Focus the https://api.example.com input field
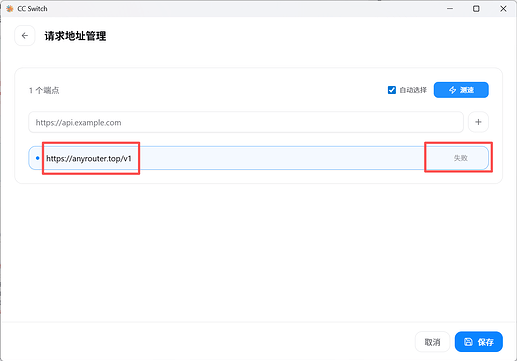 point(246,122)
